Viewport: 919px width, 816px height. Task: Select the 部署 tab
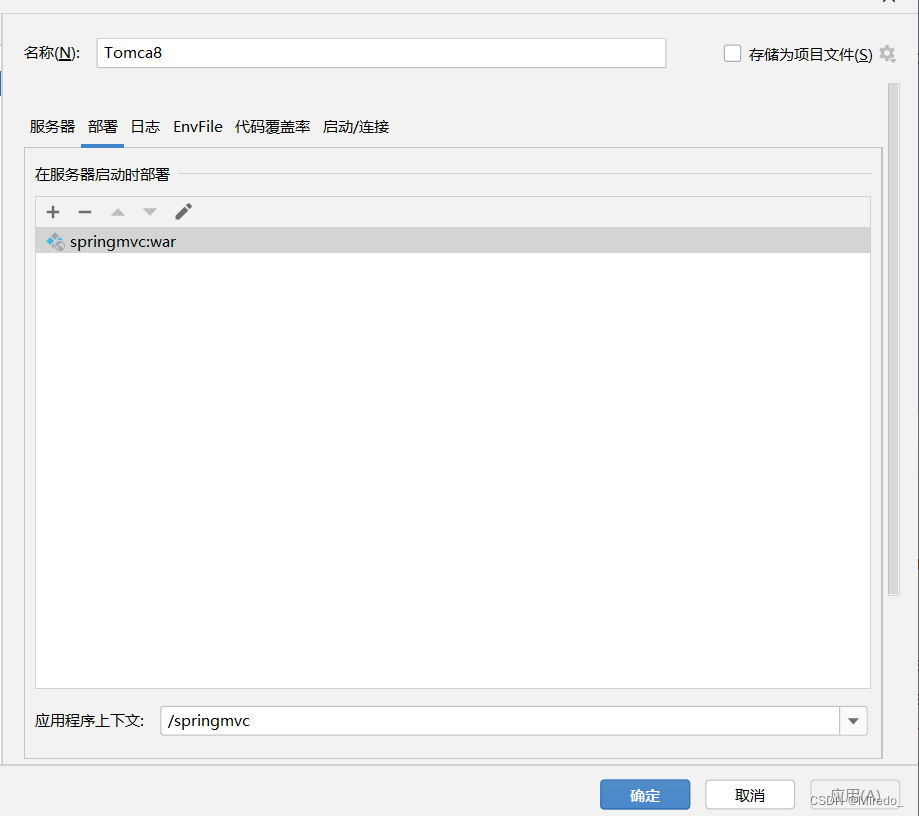point(103,127)
